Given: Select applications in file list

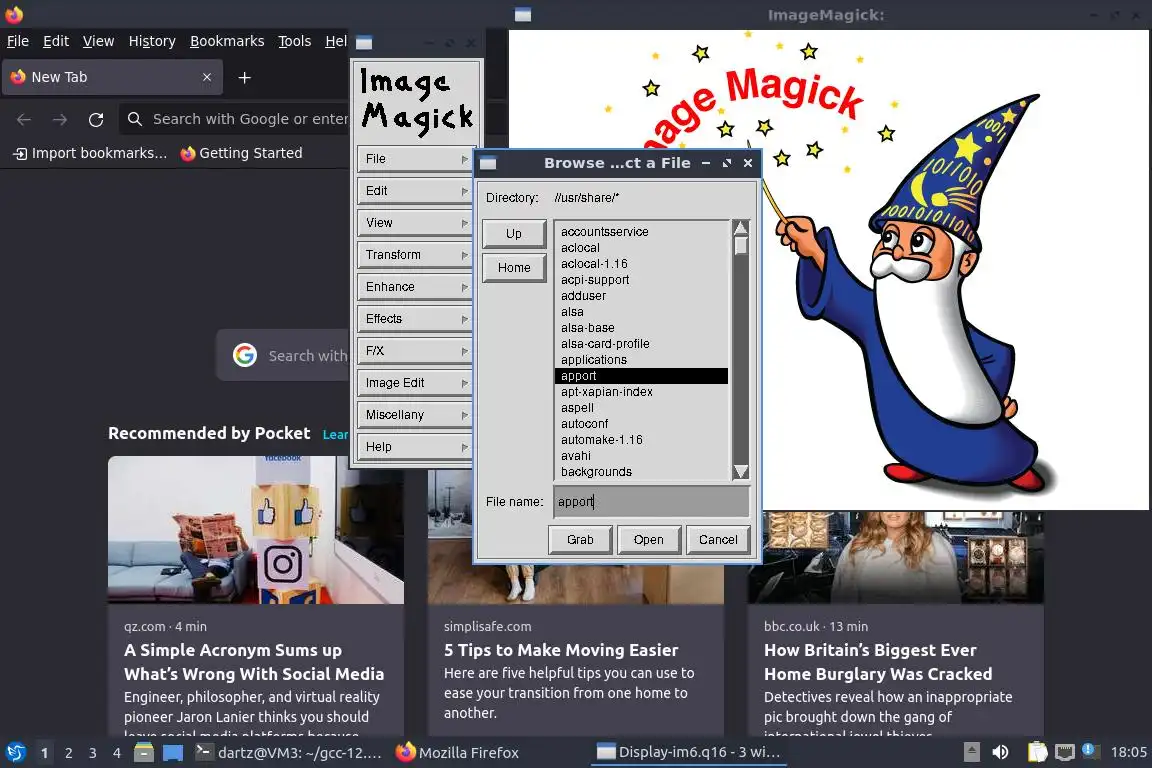Looking at the screenshot, I should tap(641, 360).
